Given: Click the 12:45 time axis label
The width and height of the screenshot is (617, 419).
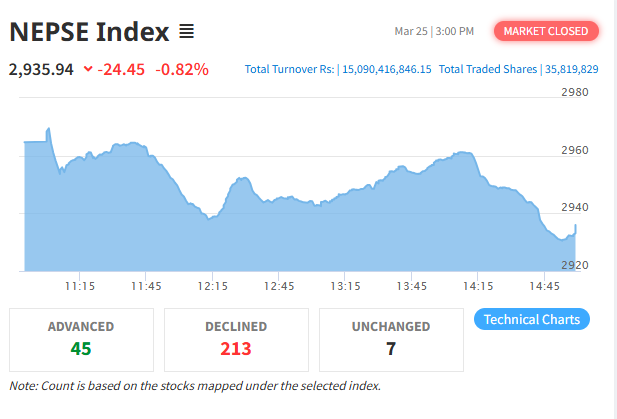Looking at the screenshot, I should click(279, 286).
